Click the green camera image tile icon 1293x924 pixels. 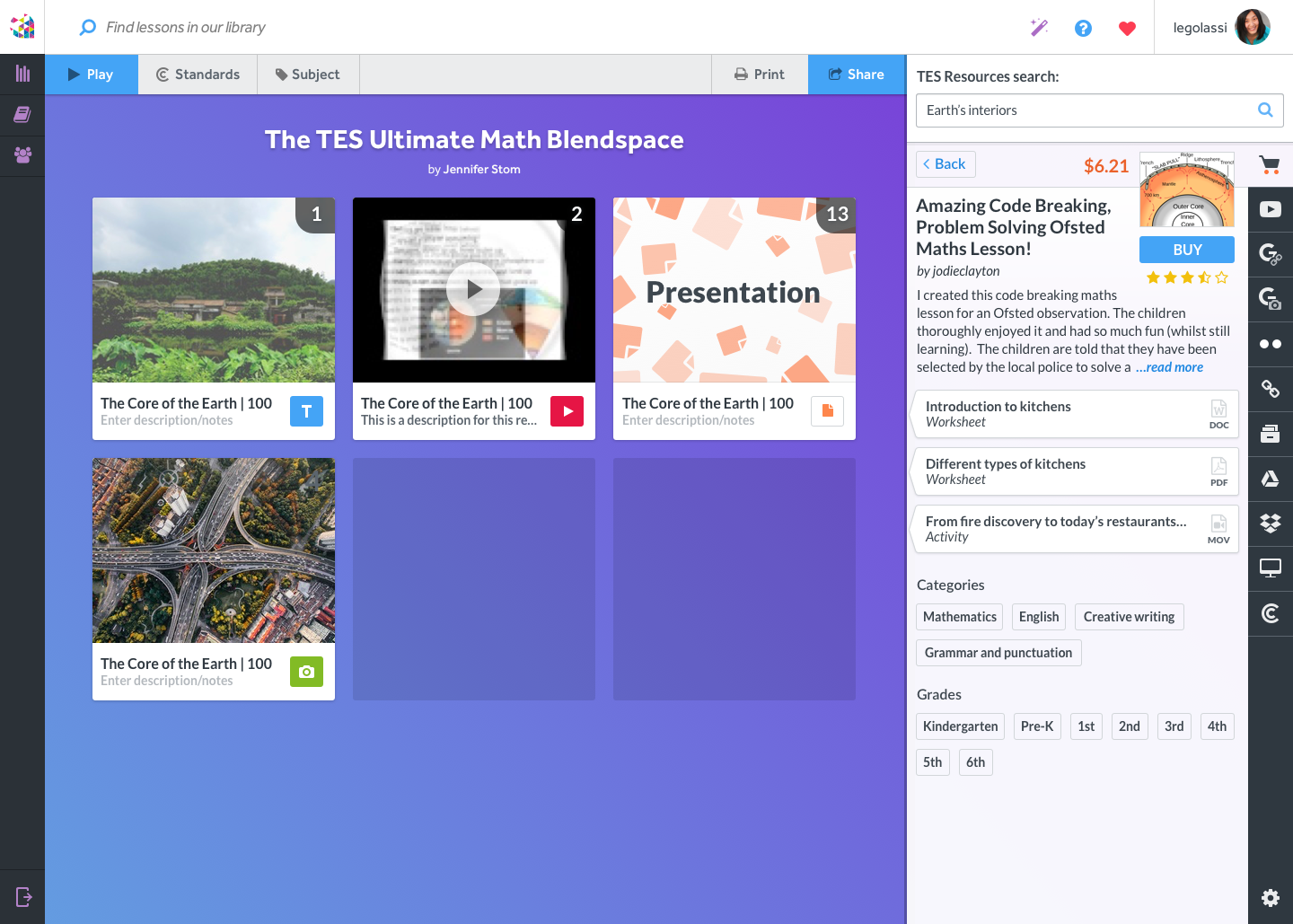(306, 672)
